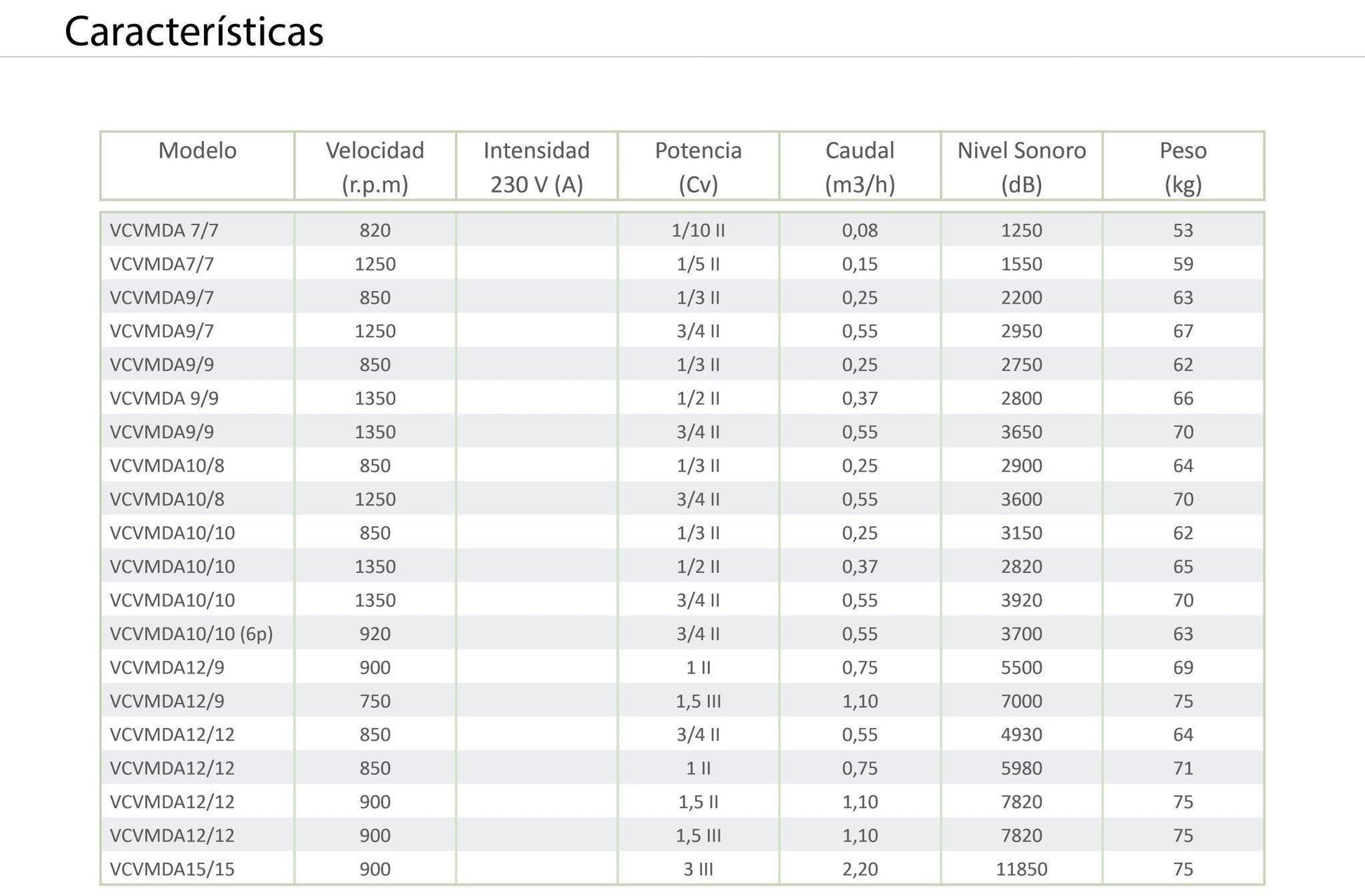
Task: Click the Intensidad 230 V (A) header
Action: tap(537, 167)
